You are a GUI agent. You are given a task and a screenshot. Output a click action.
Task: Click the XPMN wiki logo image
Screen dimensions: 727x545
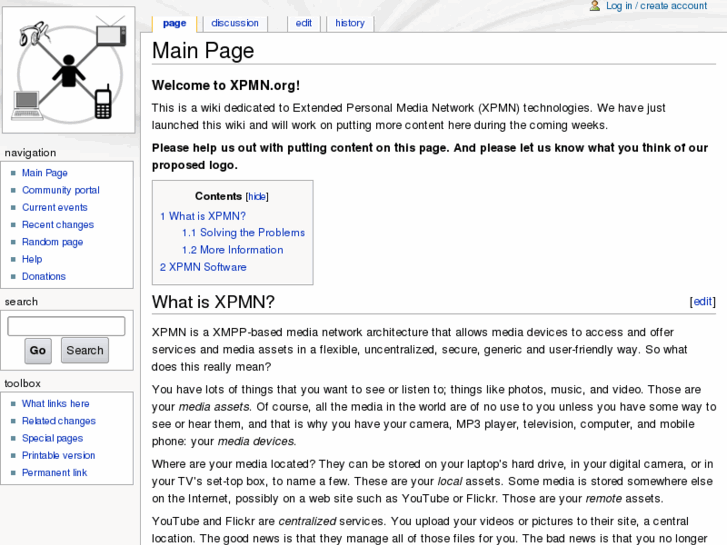(69, 70)
